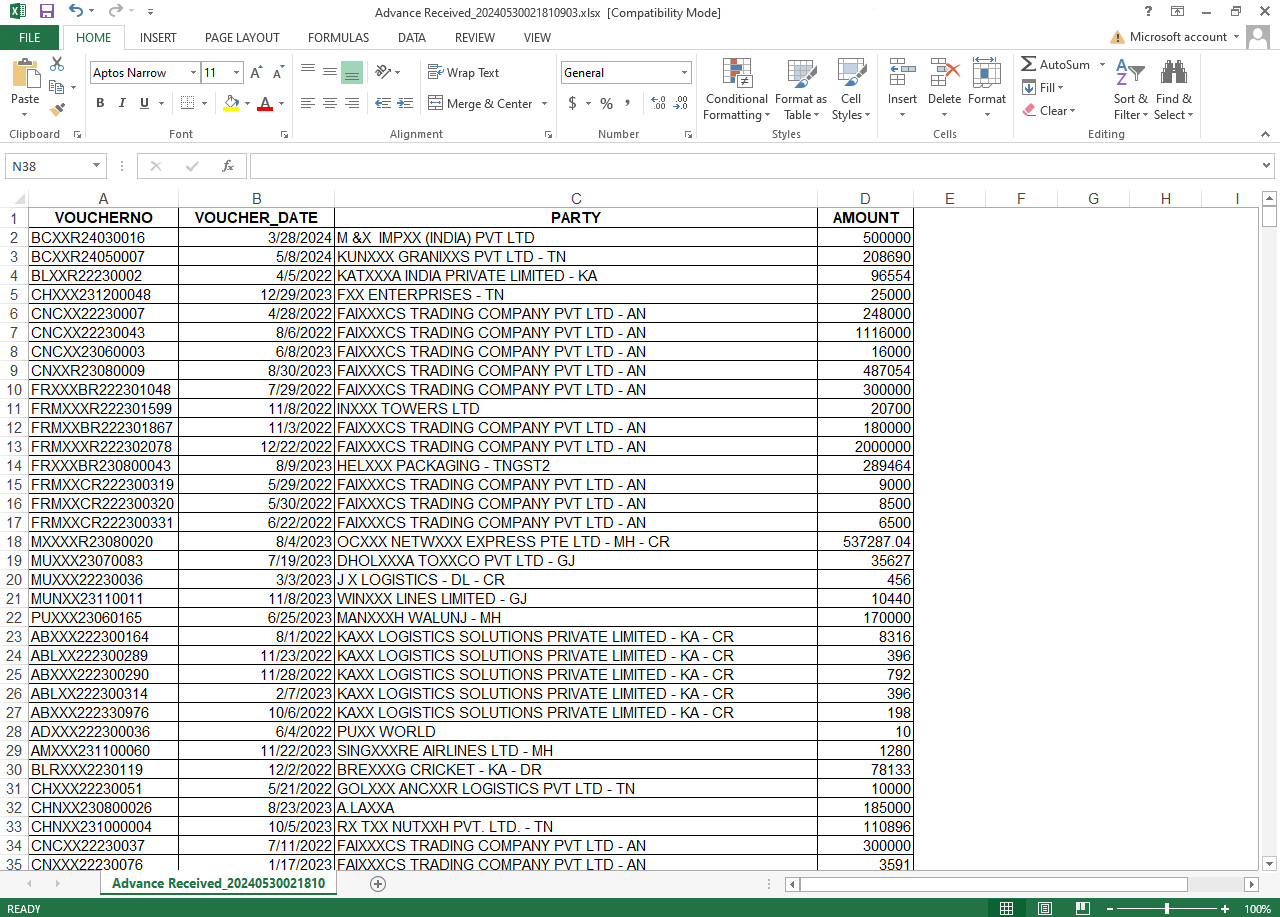Open the PAGE LAYOUT tab

[x=242, y=38]
